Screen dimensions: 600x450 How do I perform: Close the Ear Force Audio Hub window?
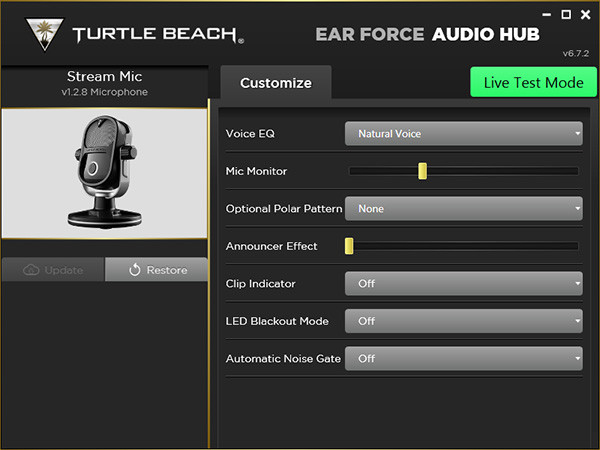585,15
